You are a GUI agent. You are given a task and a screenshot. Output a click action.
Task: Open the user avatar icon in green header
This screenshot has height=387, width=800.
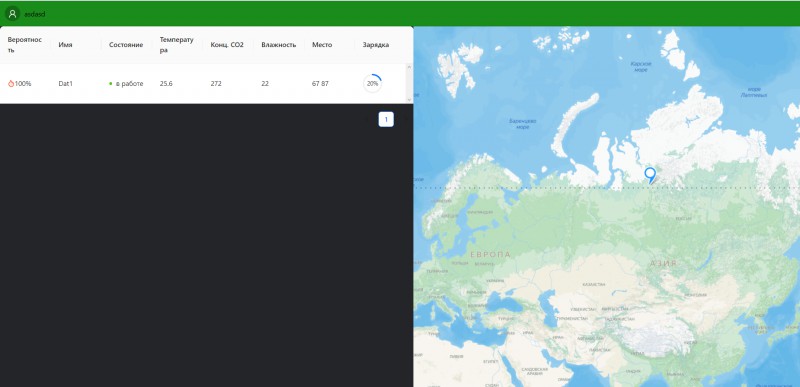coord(12,14)
